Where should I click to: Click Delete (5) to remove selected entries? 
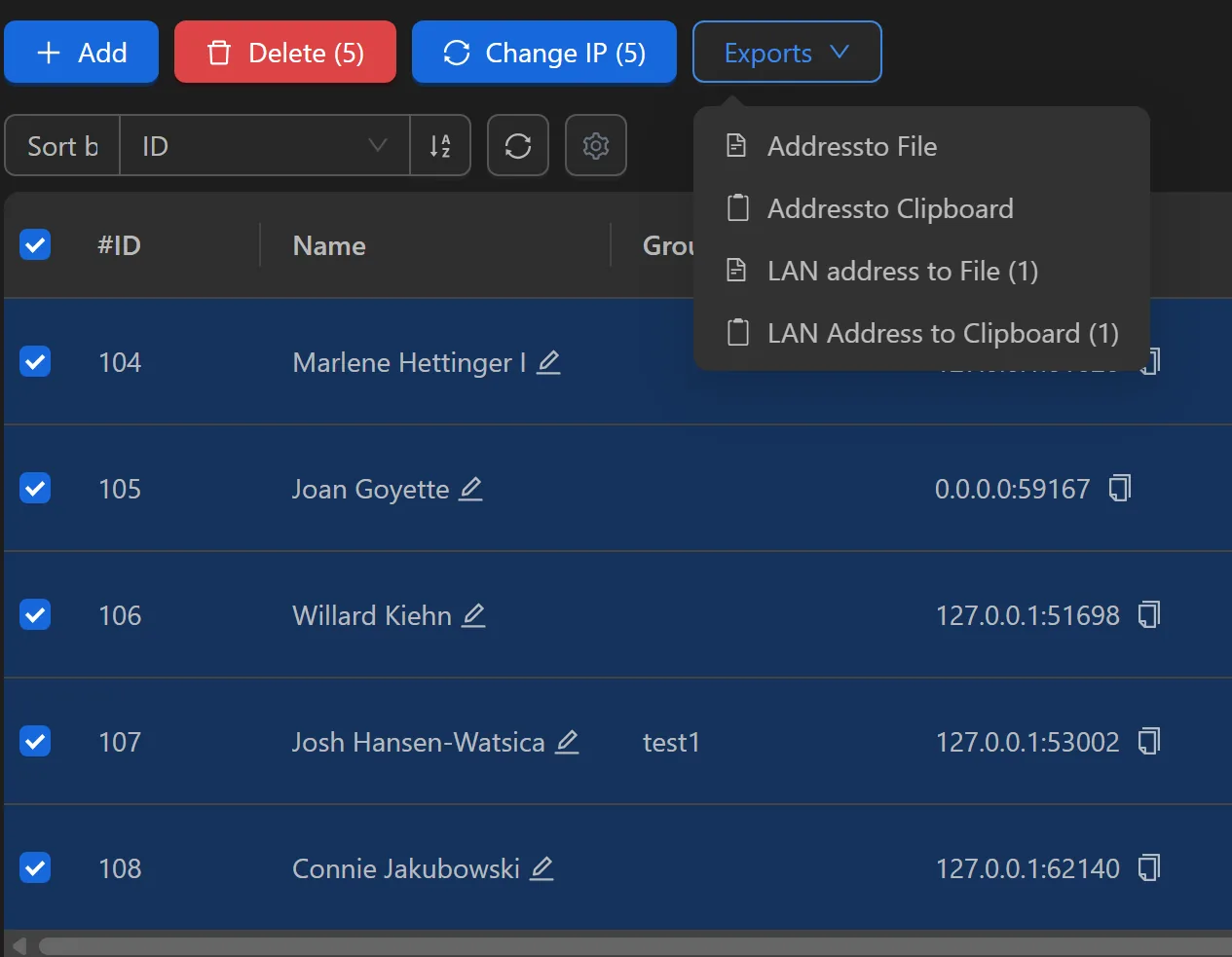pos(284,52)
